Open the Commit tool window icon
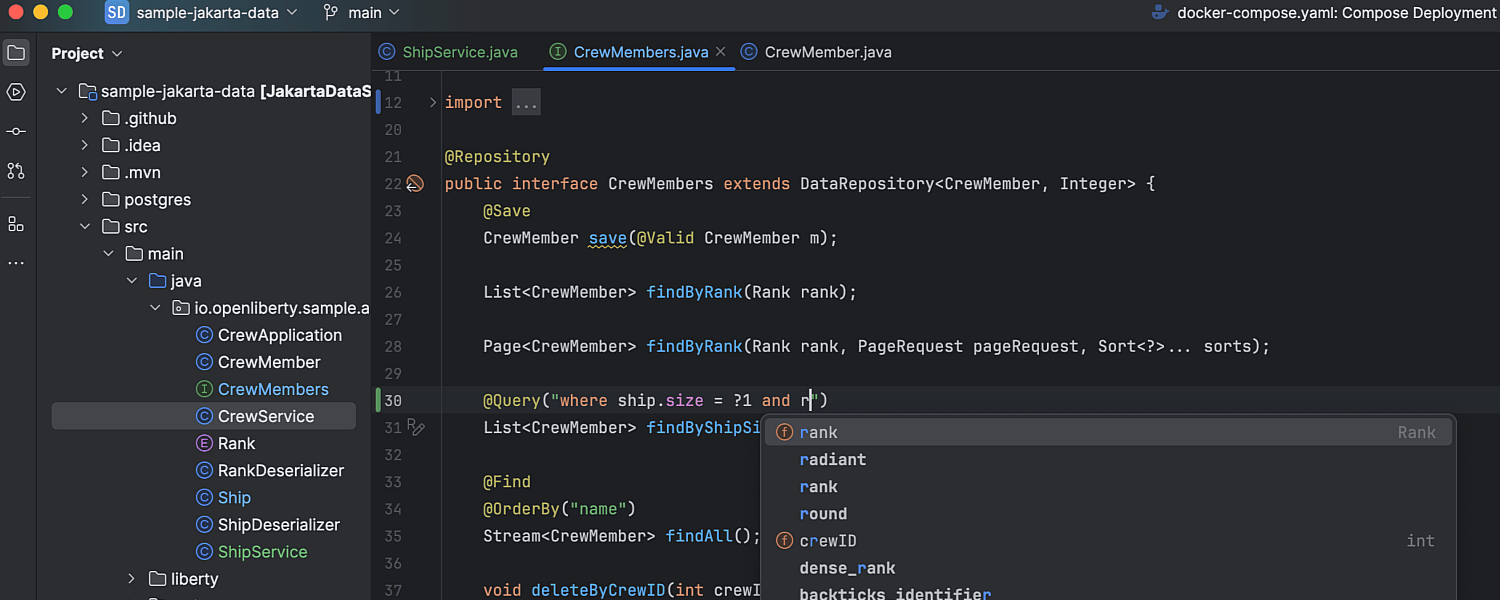Image resolution: width=1500 pixels, height=600 pixels. click(16, 132)
